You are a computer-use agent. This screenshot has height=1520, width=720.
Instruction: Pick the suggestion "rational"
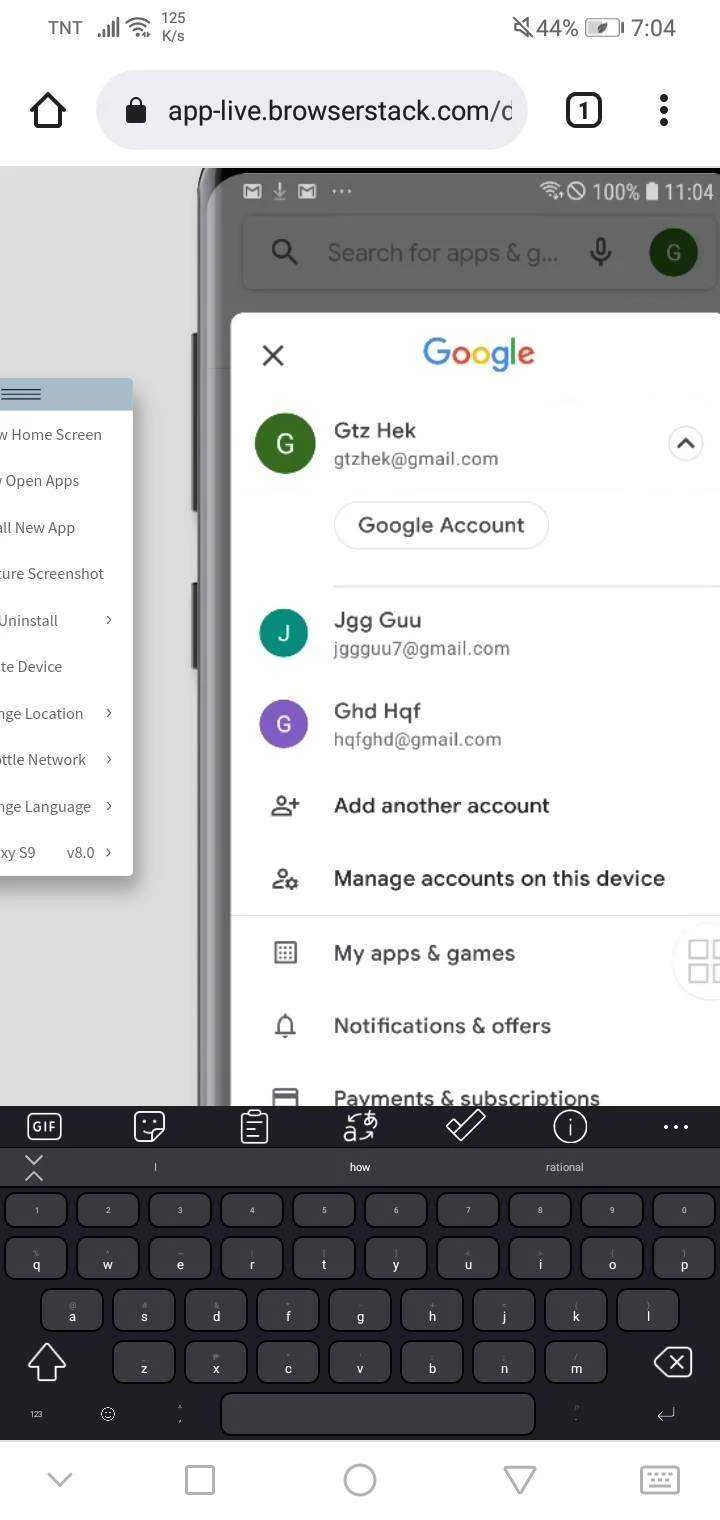click(x=565, y=1167)
